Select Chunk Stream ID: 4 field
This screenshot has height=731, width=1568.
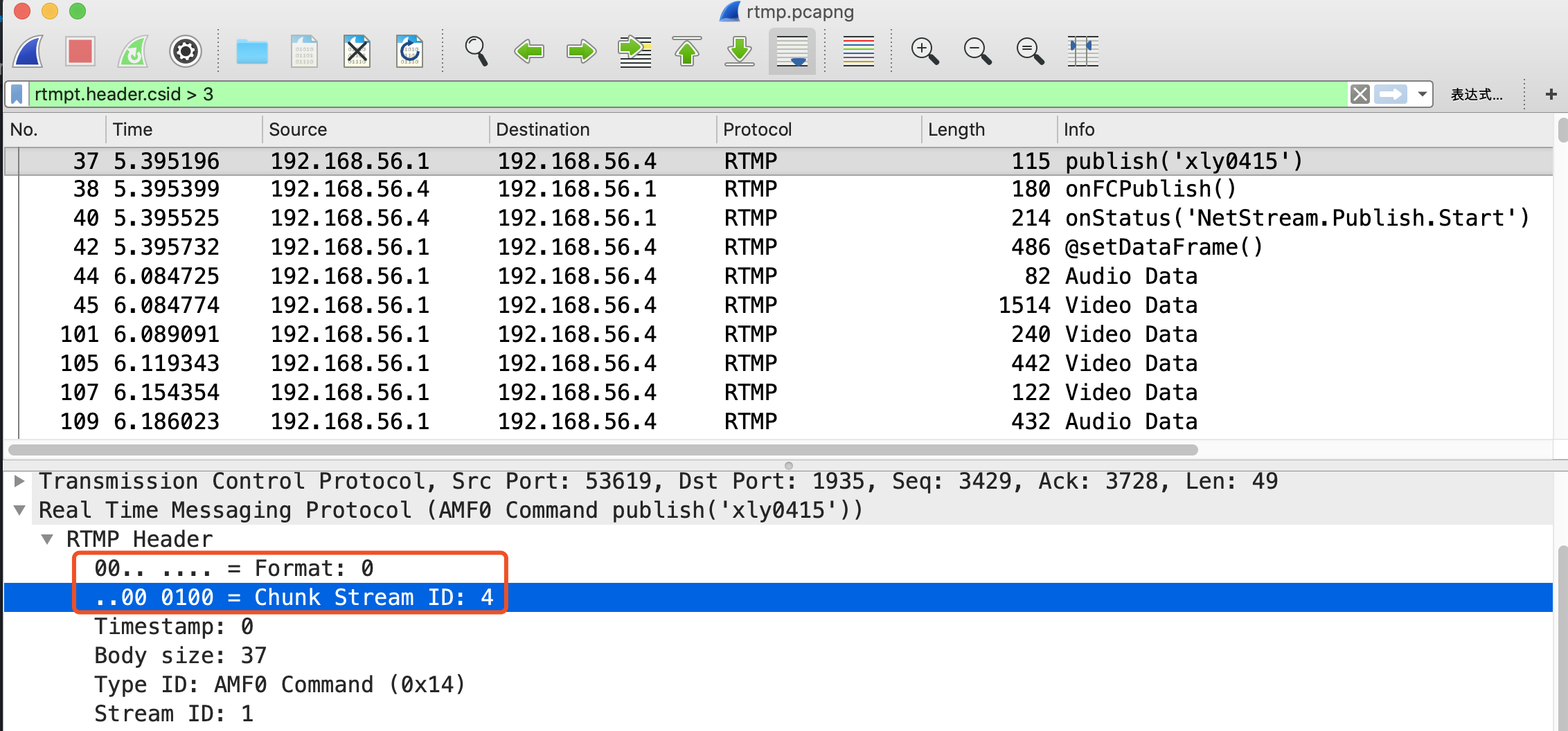tap(778, 597)
